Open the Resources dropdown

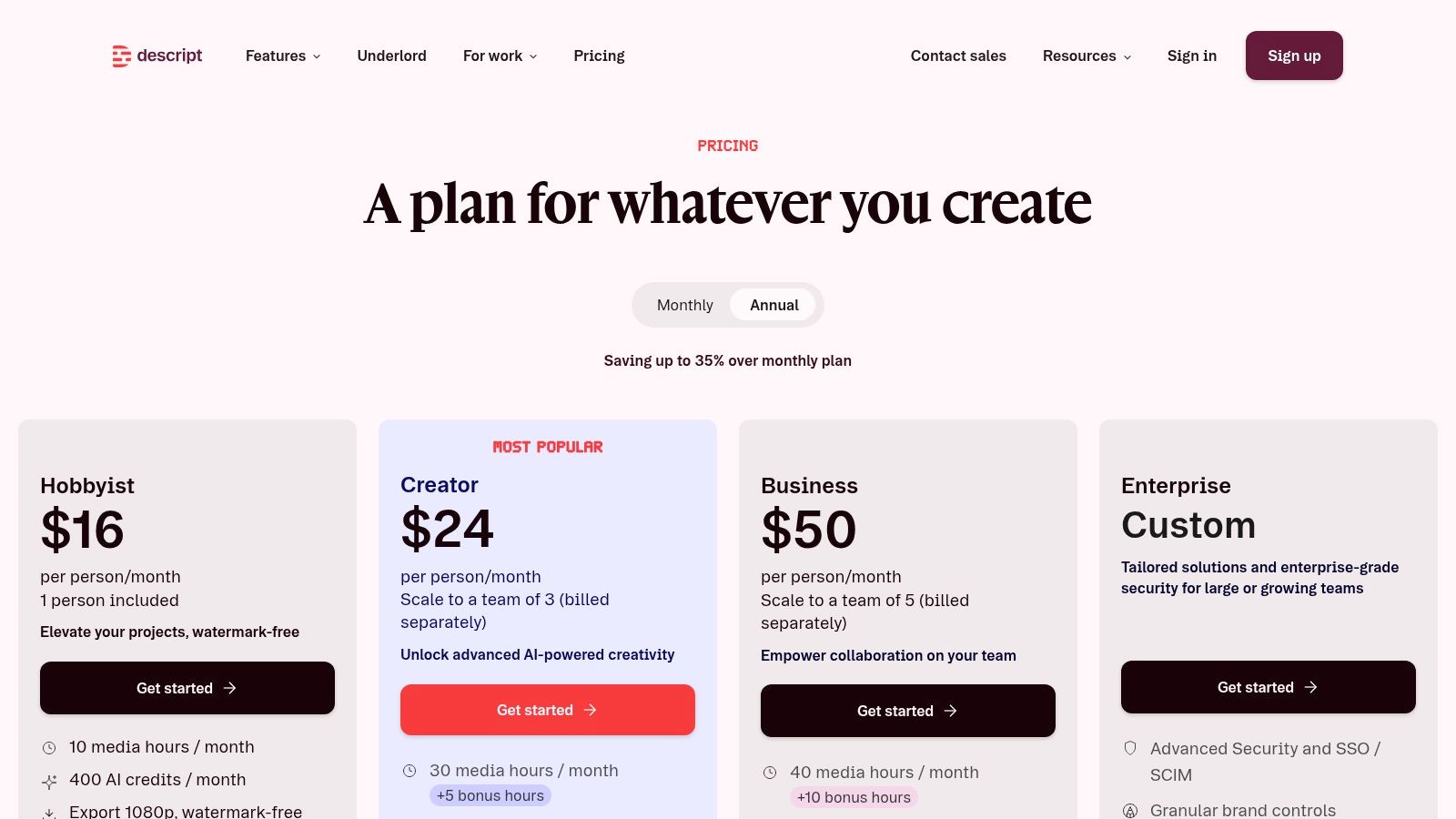(x=1087, y=56)
